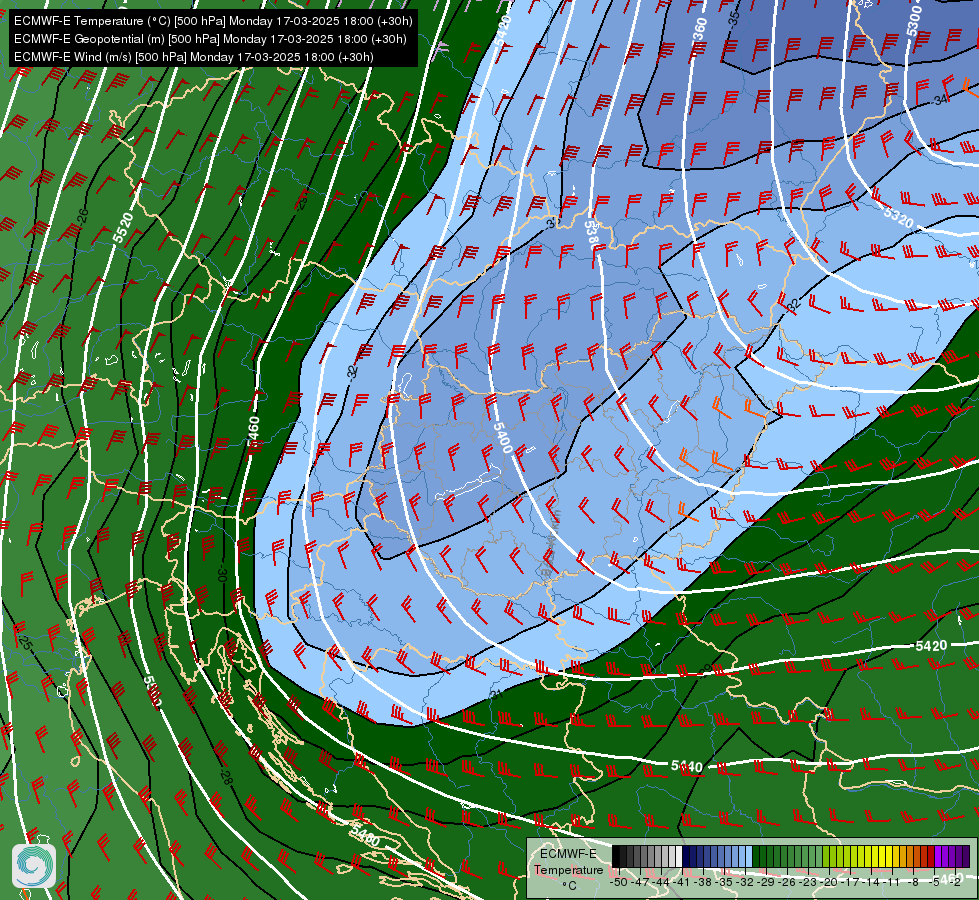
Task: Click the -32 value on the legend scale
Action: (x=745, y=882)
